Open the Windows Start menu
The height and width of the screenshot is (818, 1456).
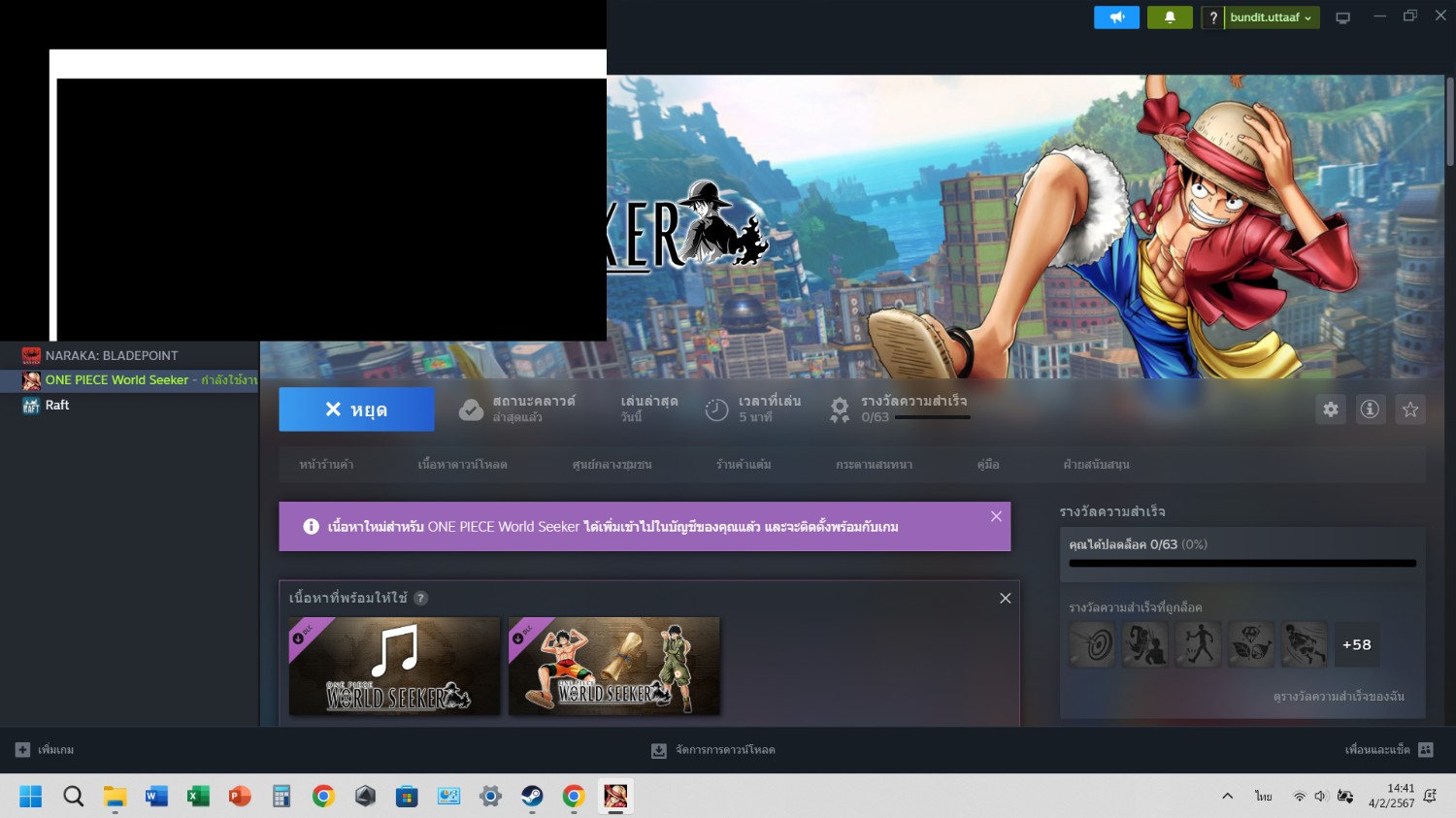point(31,797)
